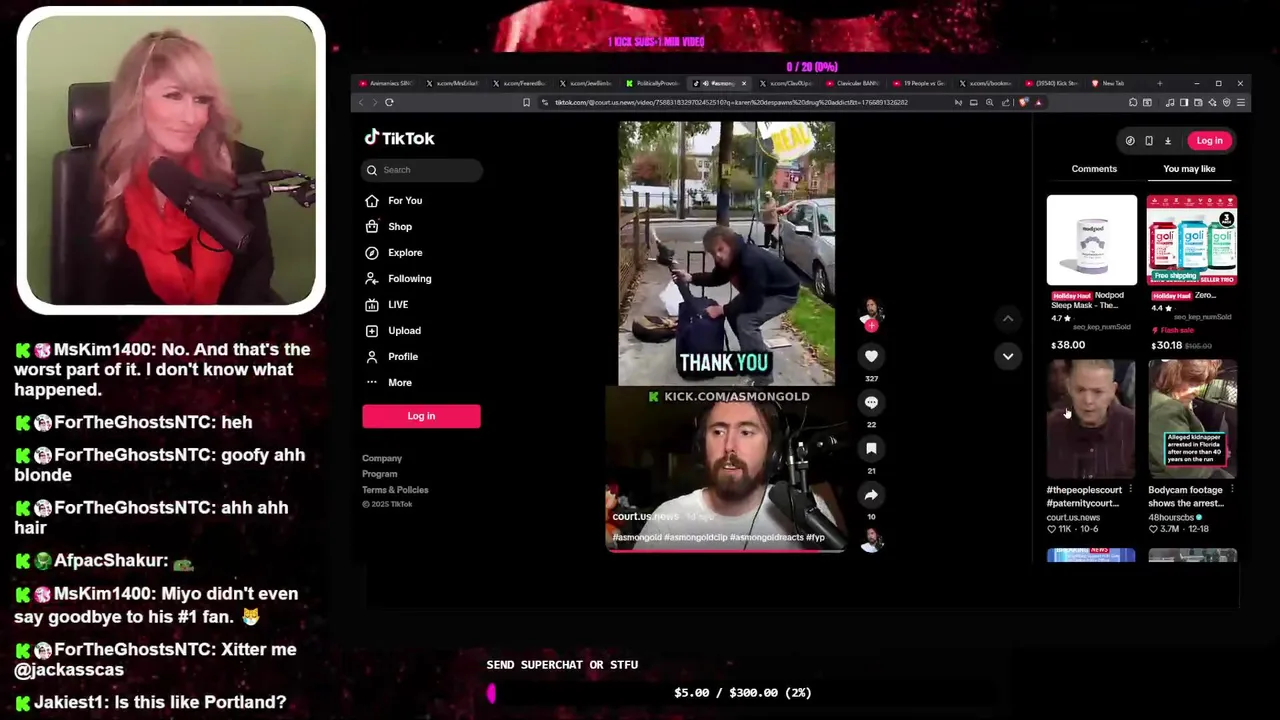This screenshot has width=1280, height=720.
Task: Click the Brave shields icon in address bar
Action: pyautogui.click(x=1024, y=102)
